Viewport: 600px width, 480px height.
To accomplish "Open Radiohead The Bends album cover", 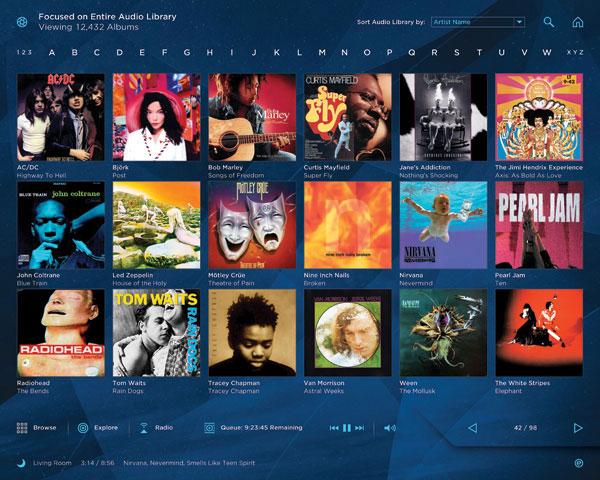I will click(61, 333).
